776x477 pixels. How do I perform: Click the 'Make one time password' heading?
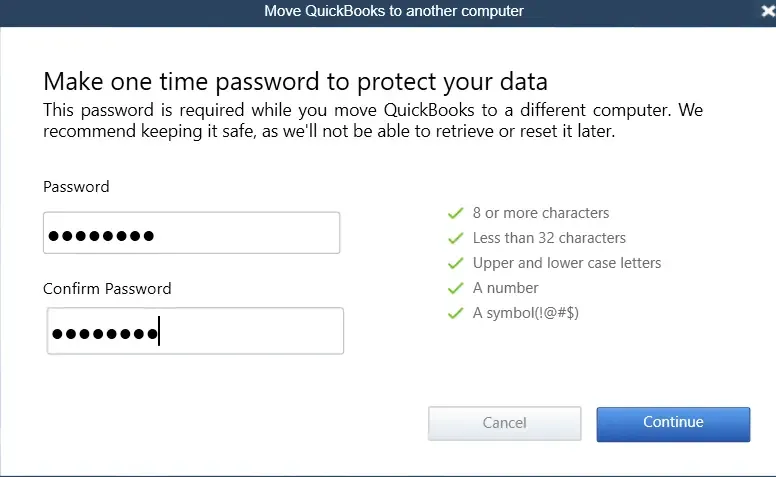click(x=295, y=81)
